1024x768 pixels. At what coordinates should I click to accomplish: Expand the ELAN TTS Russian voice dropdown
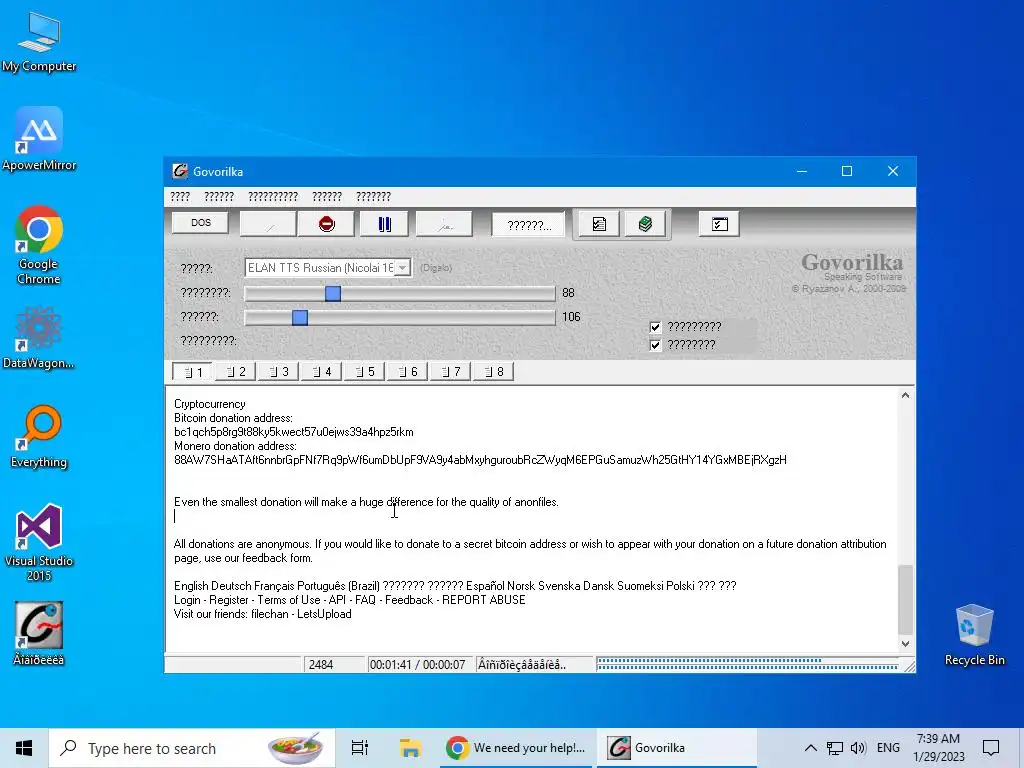(403, 268)
